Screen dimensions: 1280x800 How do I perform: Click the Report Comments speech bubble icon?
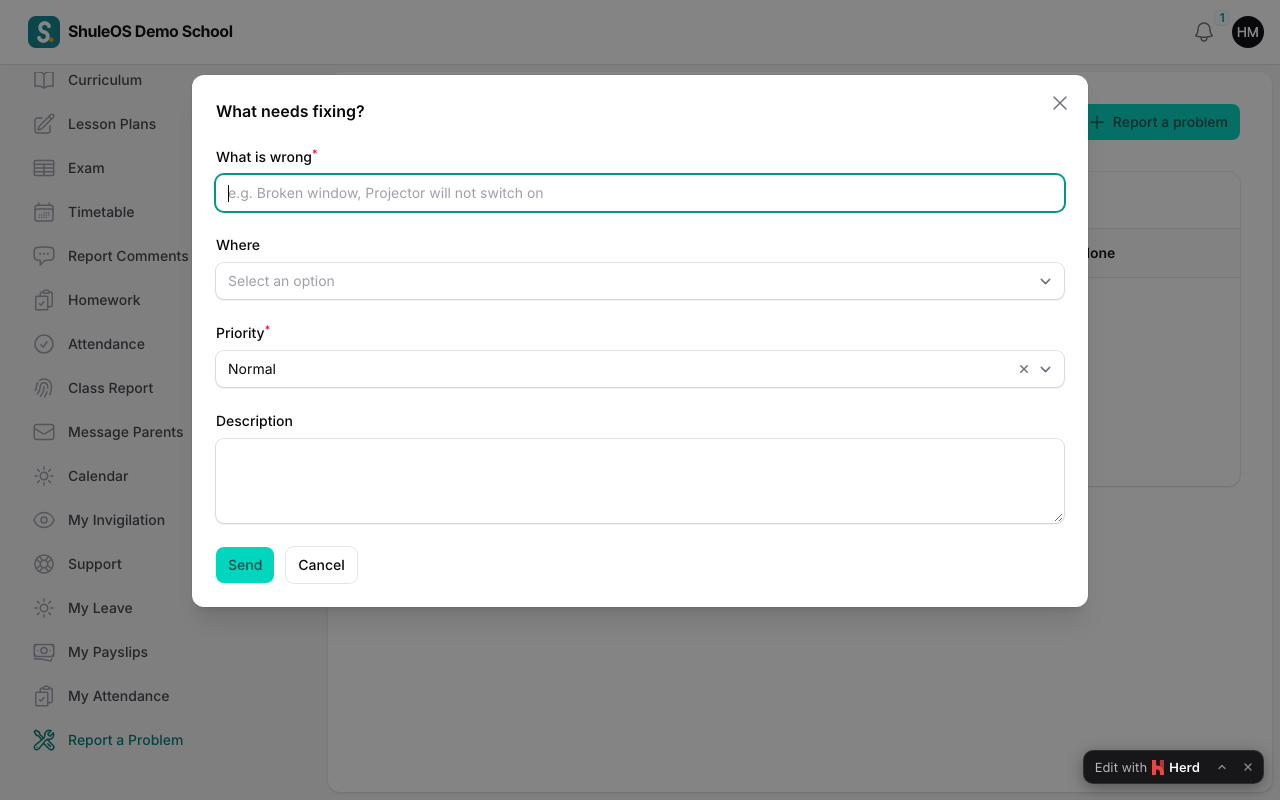coord(44,256)
